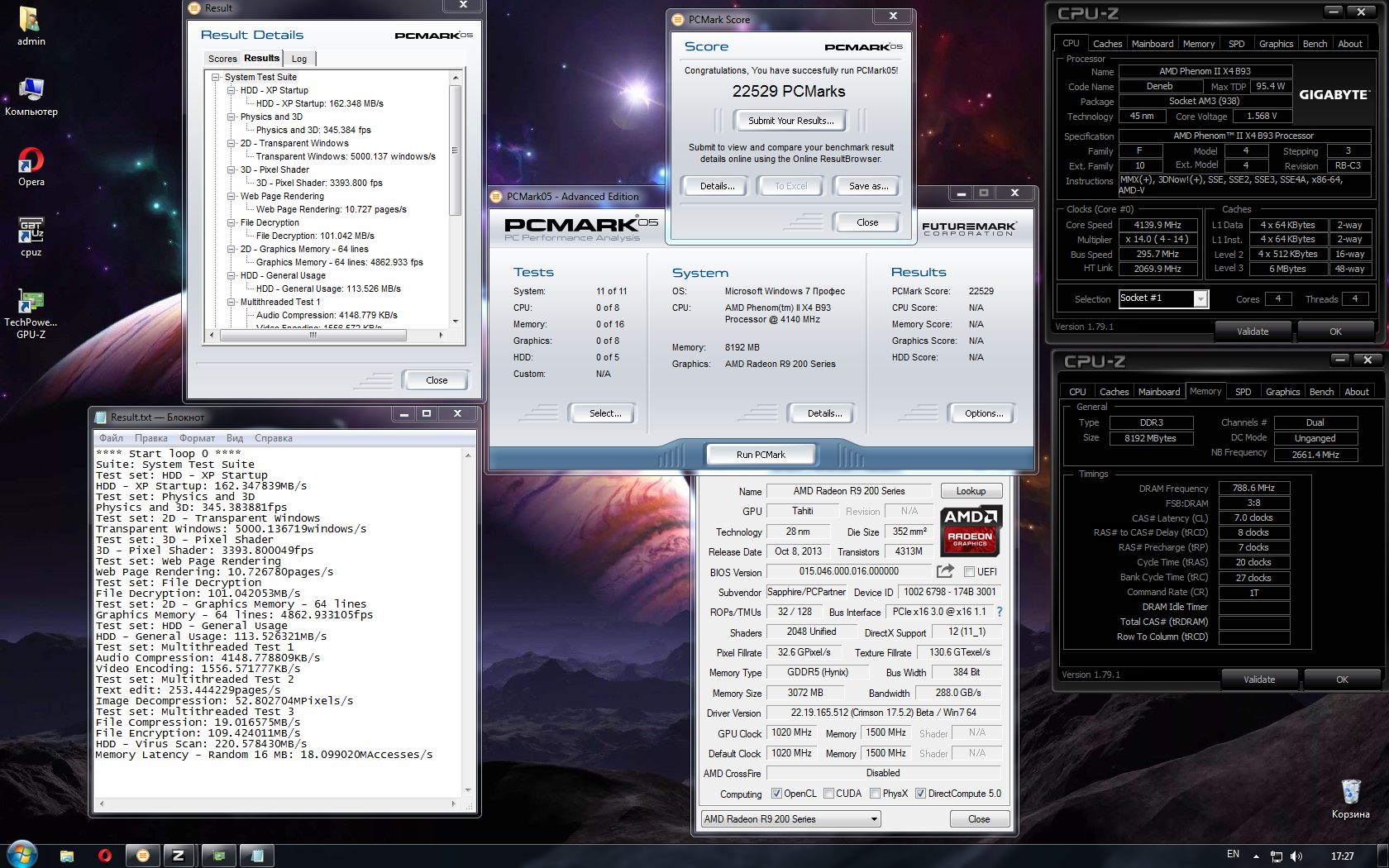Viewport: 1389px width, 868px height.
Task: Open the GPU selection dropdown in GPU-Z
Action: tap(790, 819)
